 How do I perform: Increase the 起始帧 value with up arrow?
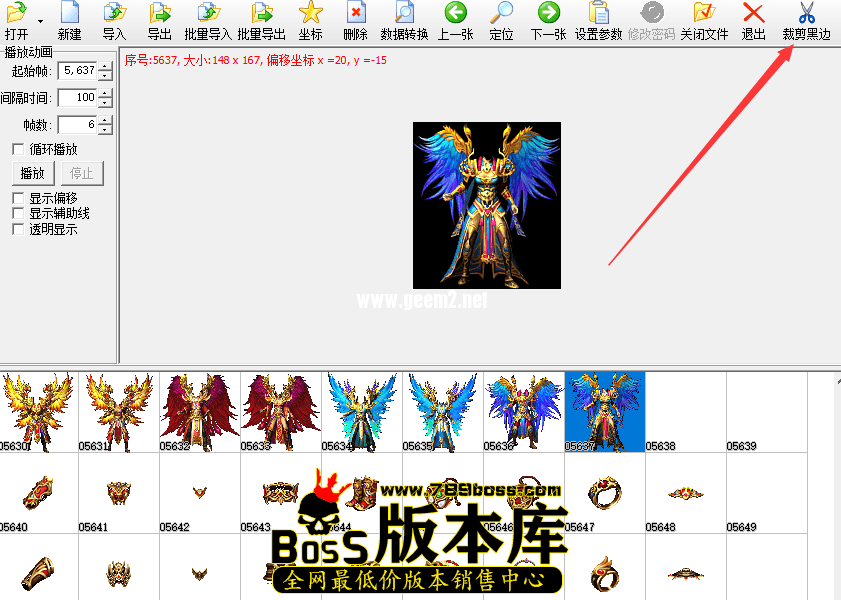[x=105, y=66]
